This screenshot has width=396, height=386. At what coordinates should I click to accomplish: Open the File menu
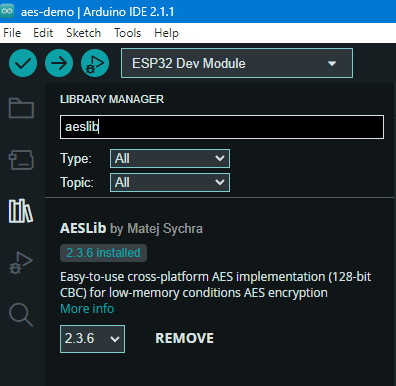click(x=12, y=33)
